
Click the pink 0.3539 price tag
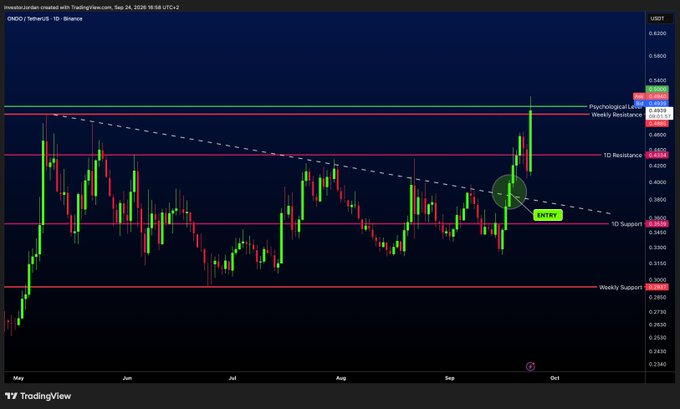click(x=657, y=224)
